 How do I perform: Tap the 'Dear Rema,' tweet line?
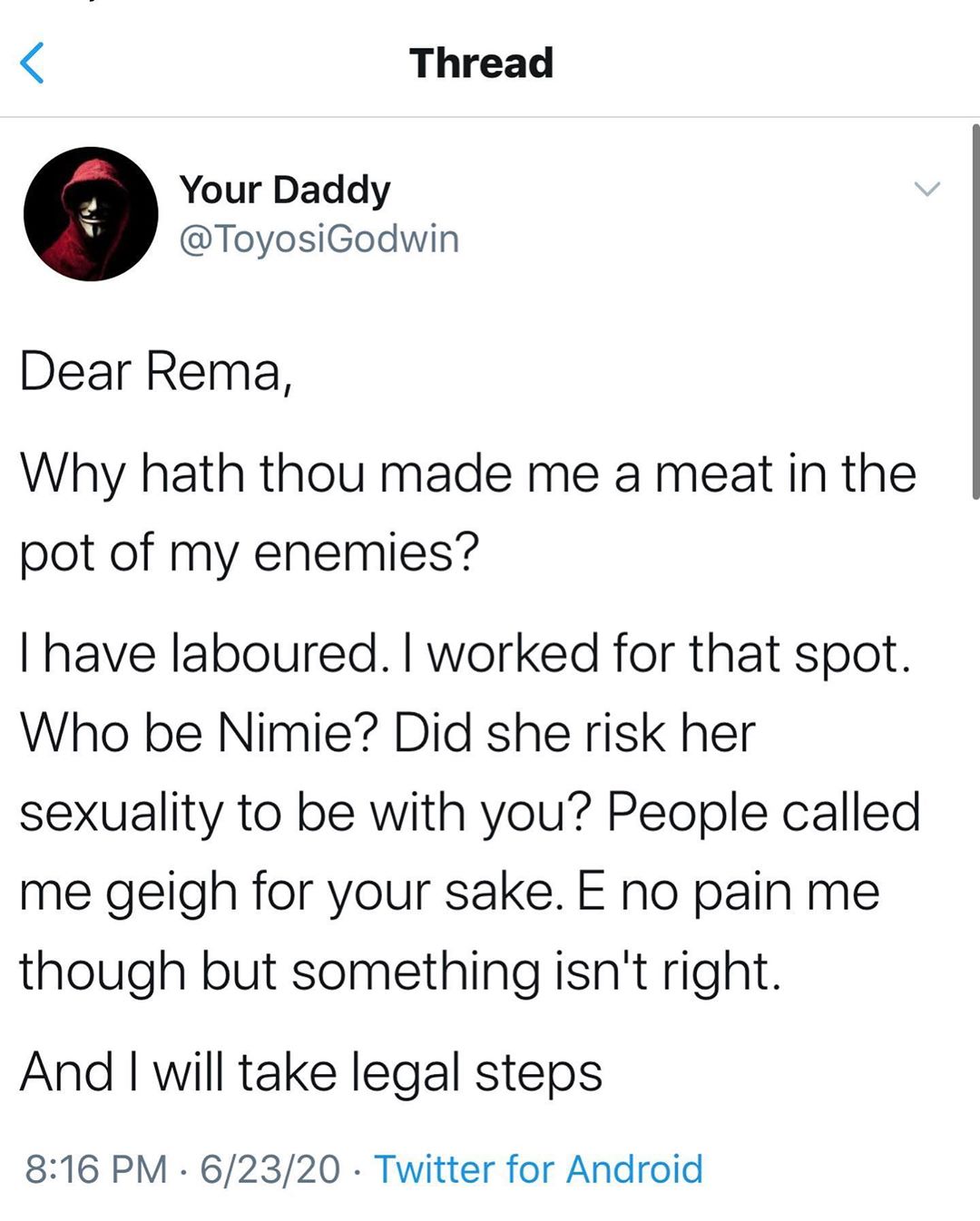click(156, 372)
